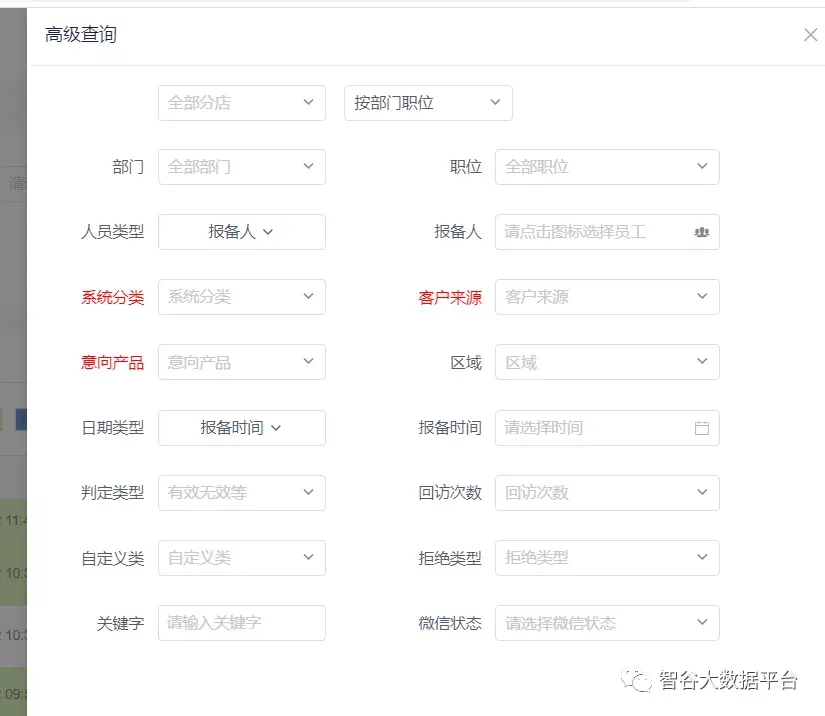The image size is (825, 716).
Task: Expand the 按部门职位 dropdown
Action: 428,103
